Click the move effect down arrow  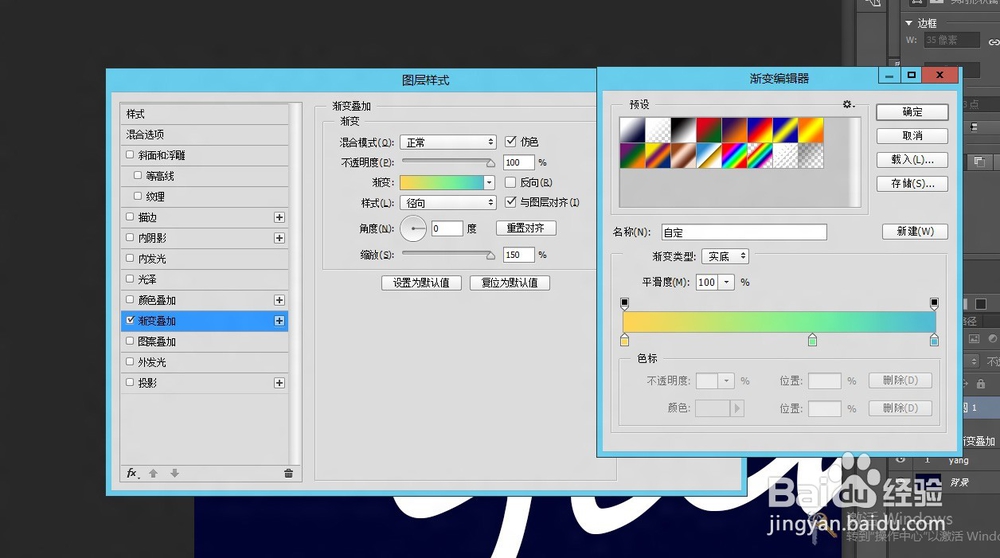[174, 473]
